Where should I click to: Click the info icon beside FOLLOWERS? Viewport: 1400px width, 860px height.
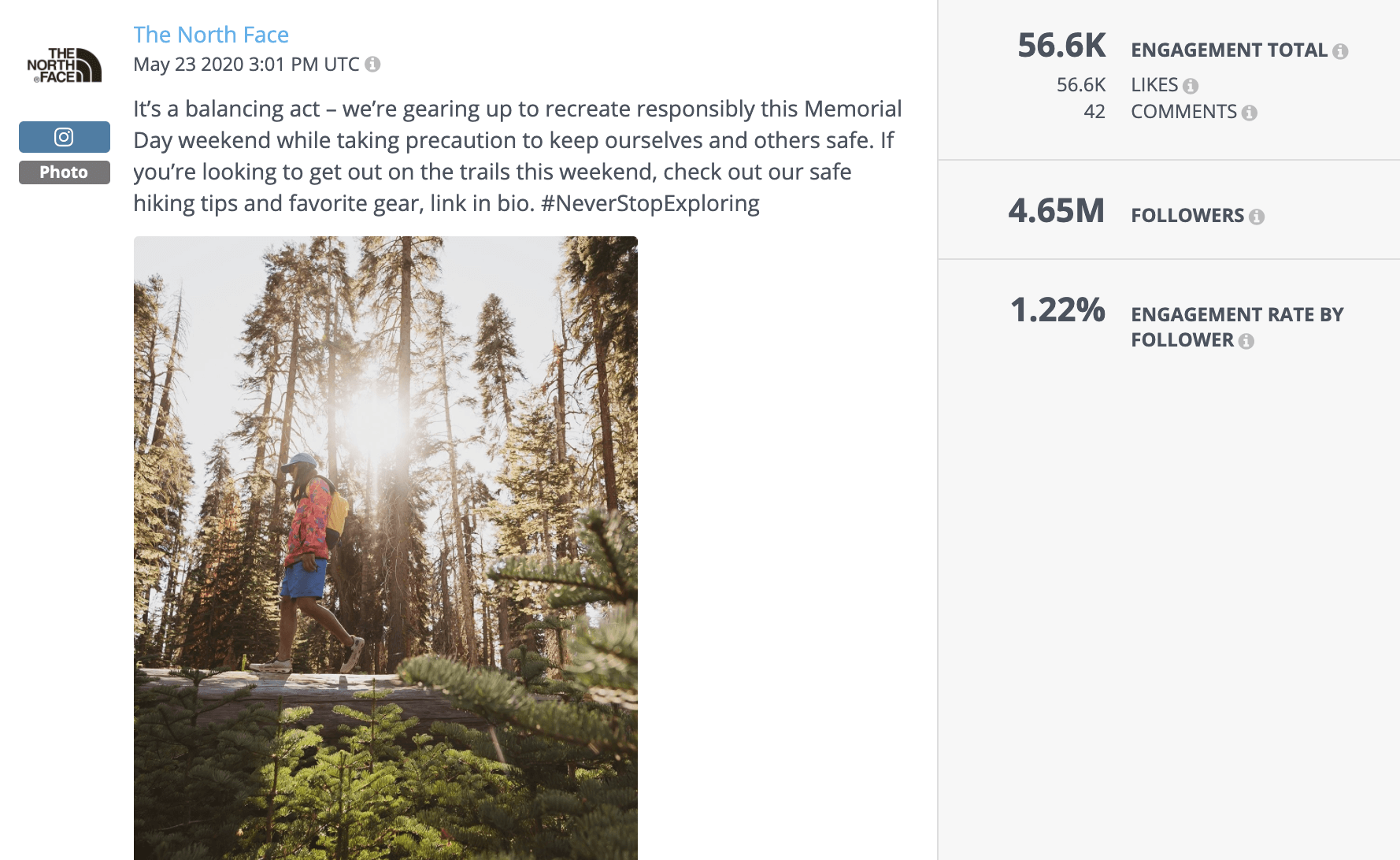click(x=1257, y=215)
